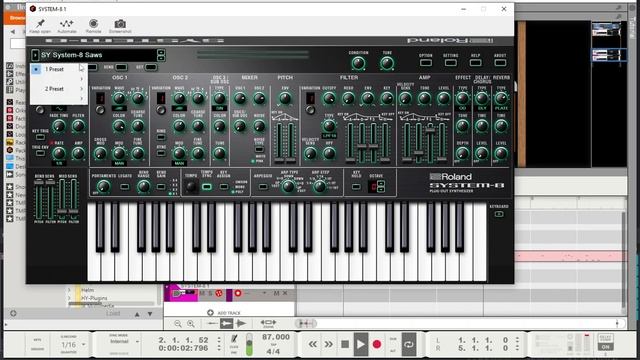640x360 pixels.
Task: Click the transport Stop button
Action: (345, 344)
